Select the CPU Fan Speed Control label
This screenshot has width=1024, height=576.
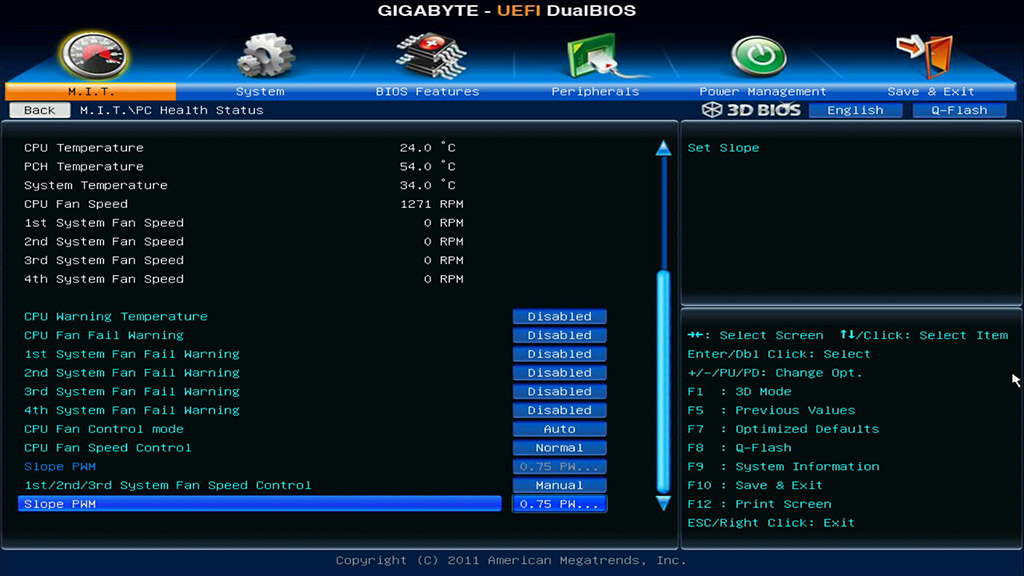pos(108,448)
